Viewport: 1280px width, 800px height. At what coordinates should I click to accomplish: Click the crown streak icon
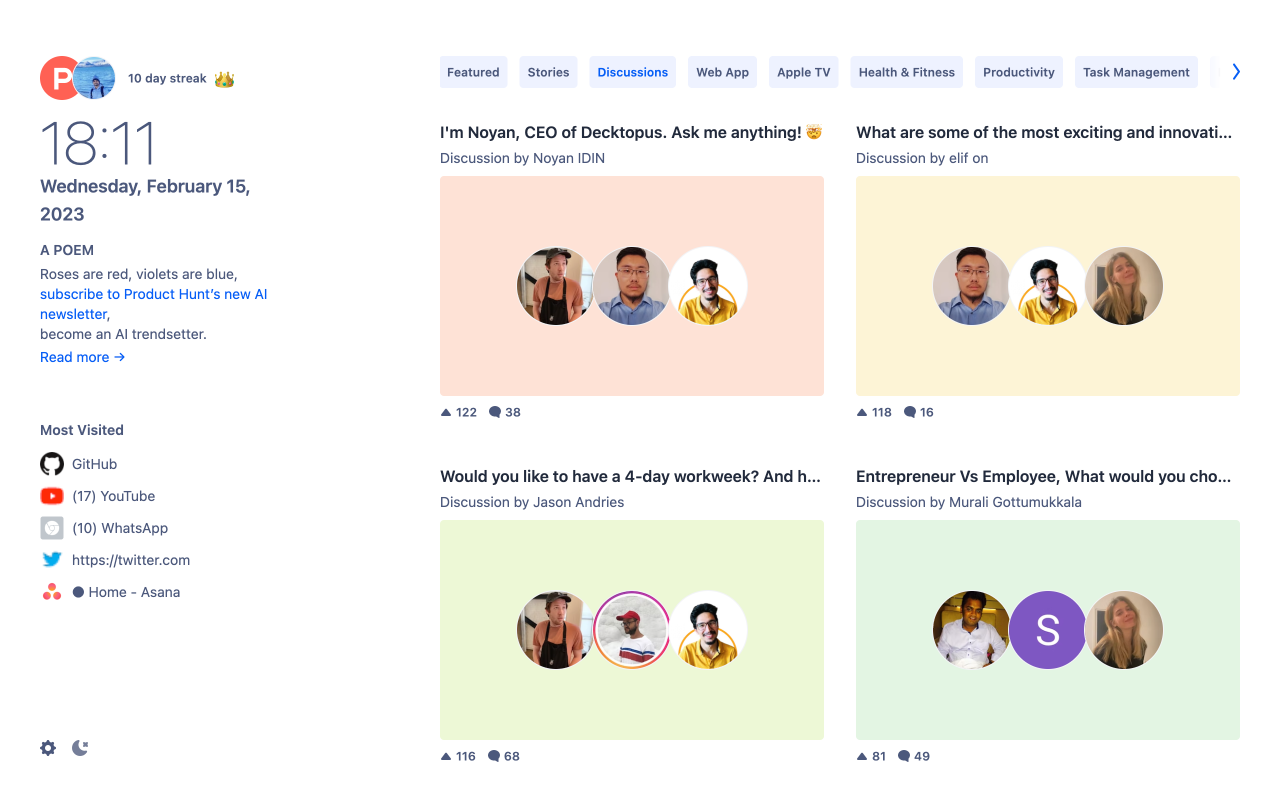pyautogui.click(x=224, y=79)
